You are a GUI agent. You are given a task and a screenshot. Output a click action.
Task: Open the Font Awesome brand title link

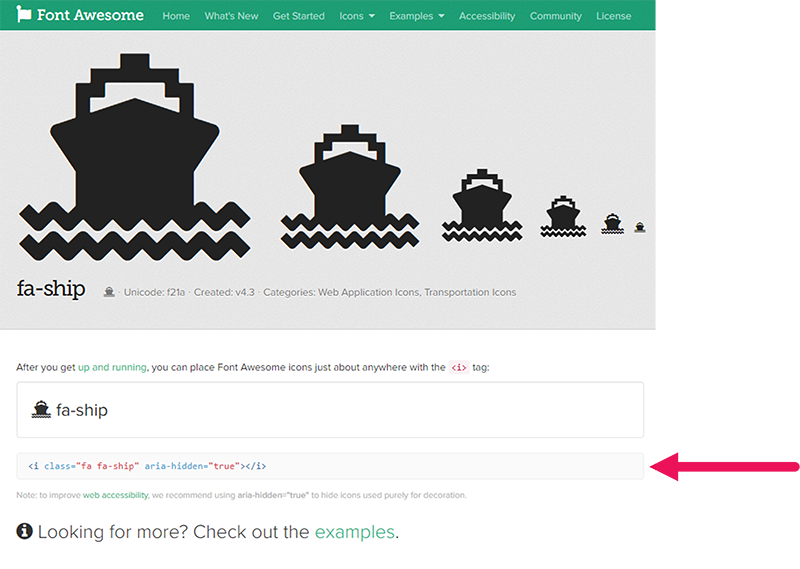click(90, 15)
